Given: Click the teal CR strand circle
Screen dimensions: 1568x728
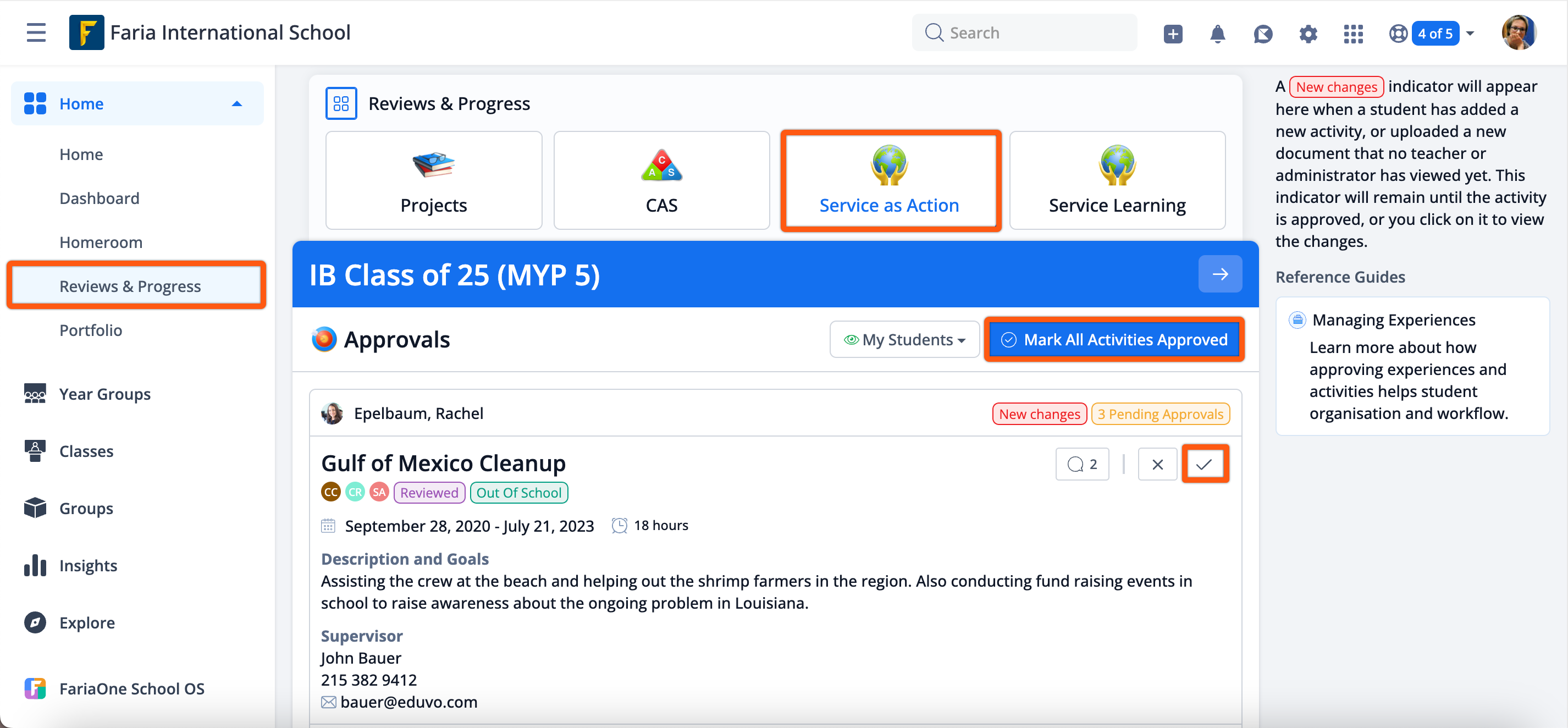Looking at the screenshot, I should click(355, 492).
